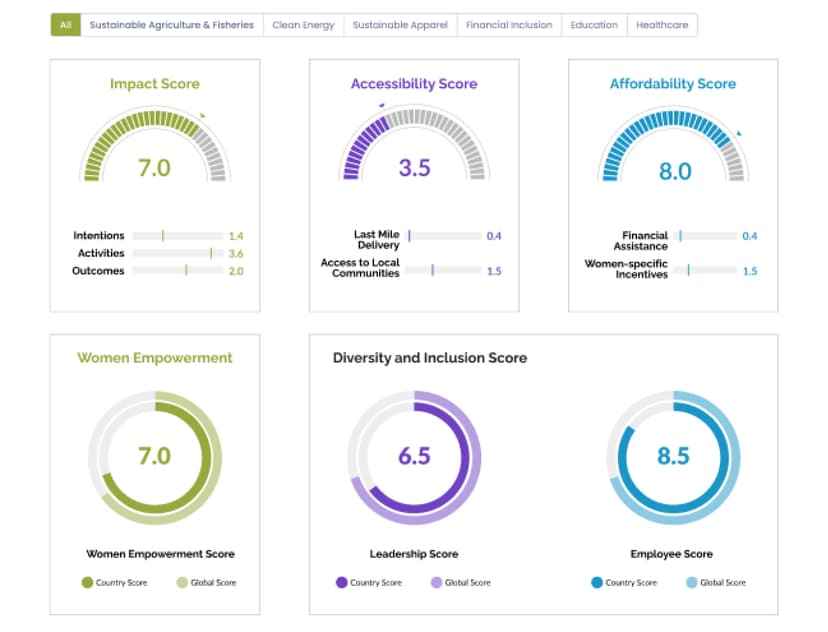
Task: Click the Accessibility Score 3.5 gauge
Action: 414,144
